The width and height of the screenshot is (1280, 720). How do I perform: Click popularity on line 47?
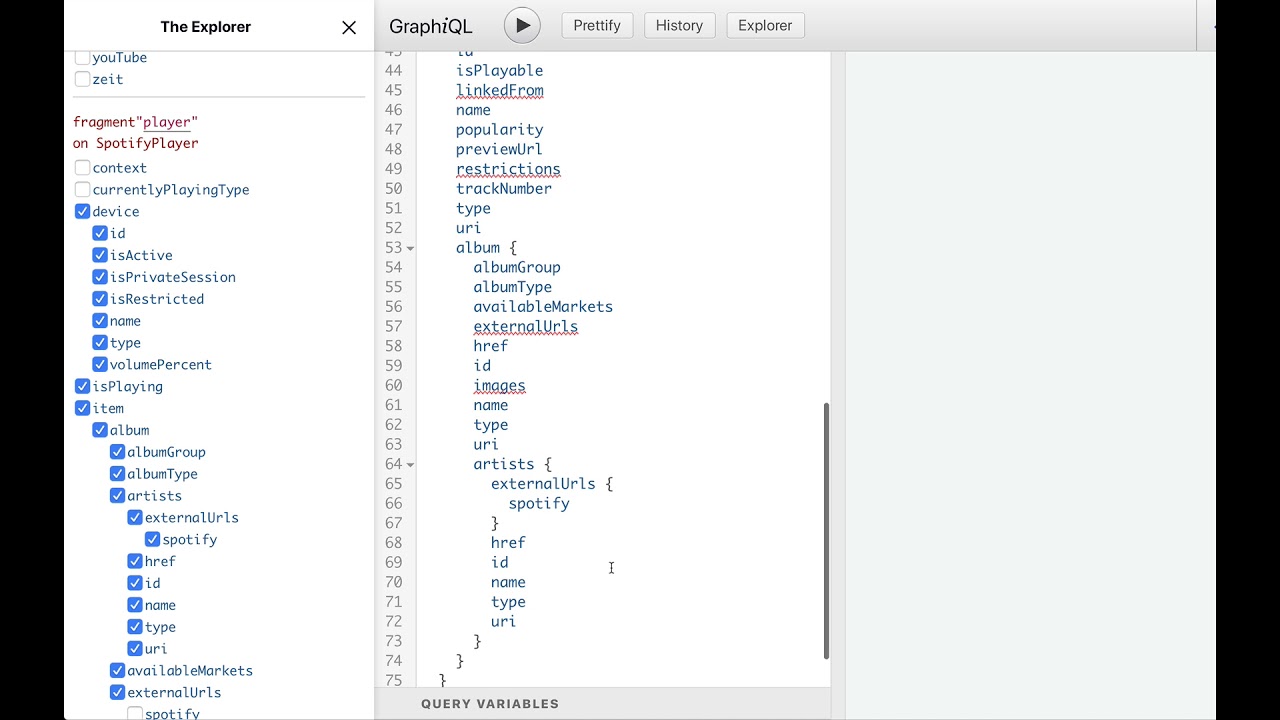point(500,130)
